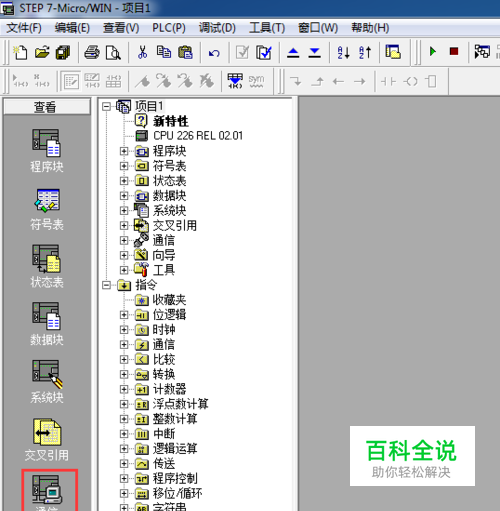
Task: Open the 调试(D) menu
Action: (x=217, y=28)
